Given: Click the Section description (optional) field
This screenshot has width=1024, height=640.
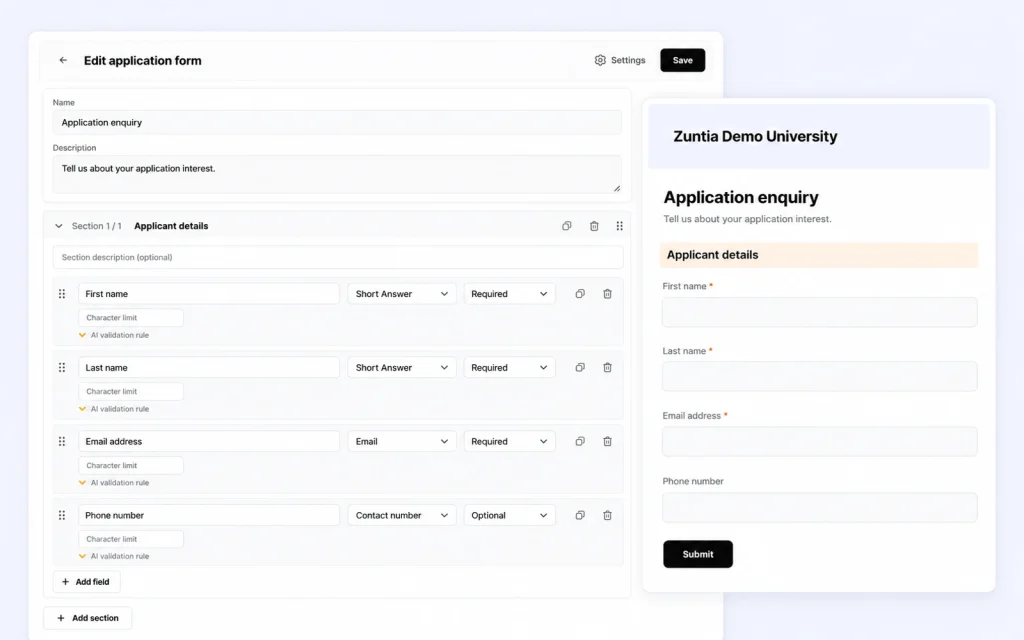Looking at the screenshot, I should click(338, 257).
